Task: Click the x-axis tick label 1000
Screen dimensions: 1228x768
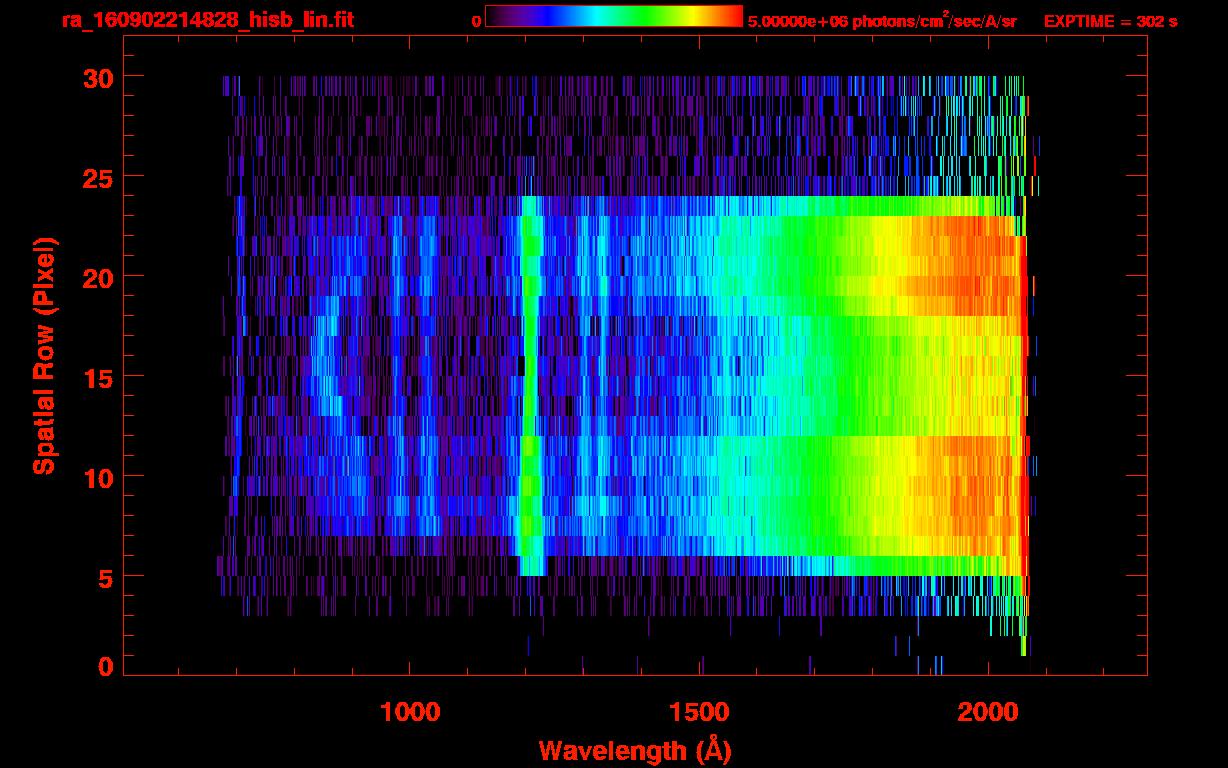Action: pyautogui.click(x=410, y=712)
